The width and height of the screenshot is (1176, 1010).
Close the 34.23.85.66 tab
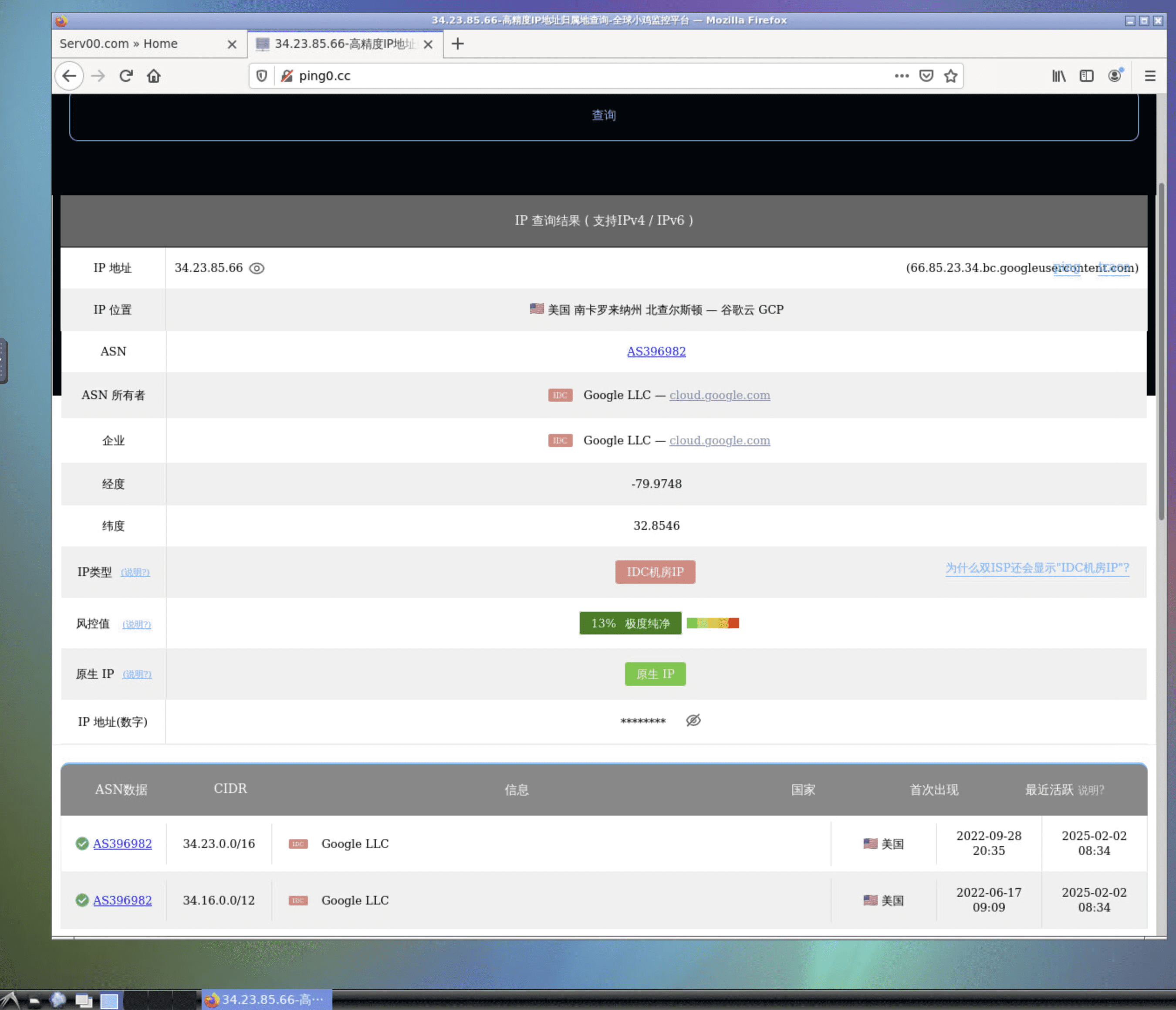429,44
